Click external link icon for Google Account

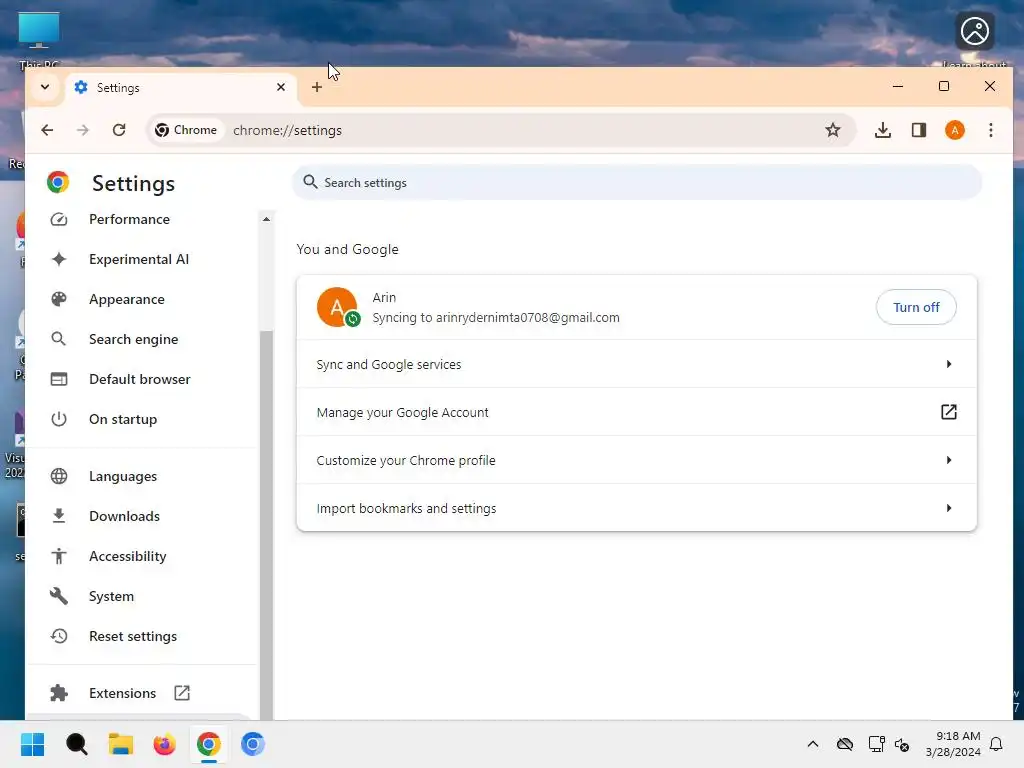pyautogui.click(x=948, y=412)
